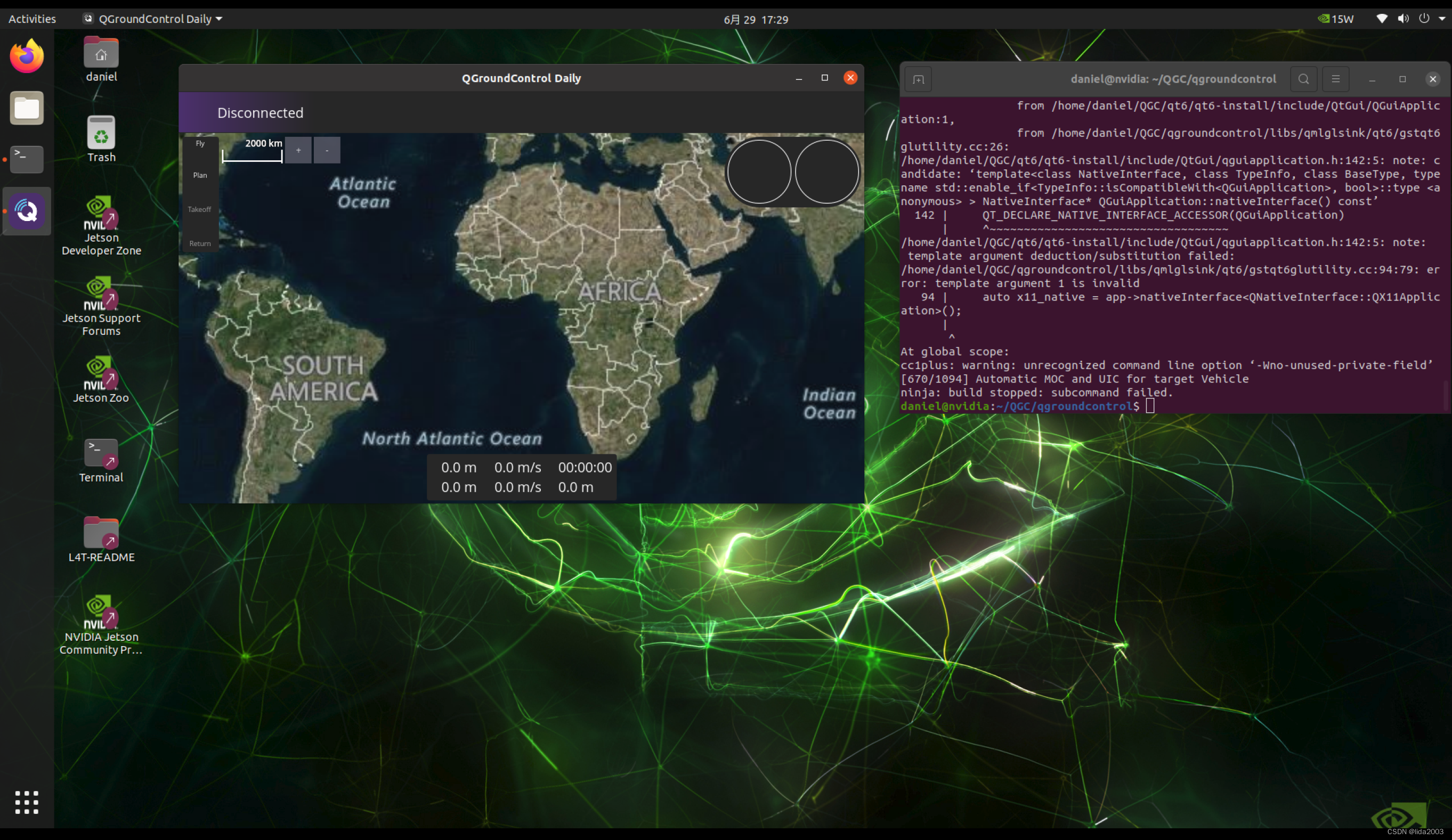
Task: Open L4T-README folder shortcut
Action: coord(101,540)
